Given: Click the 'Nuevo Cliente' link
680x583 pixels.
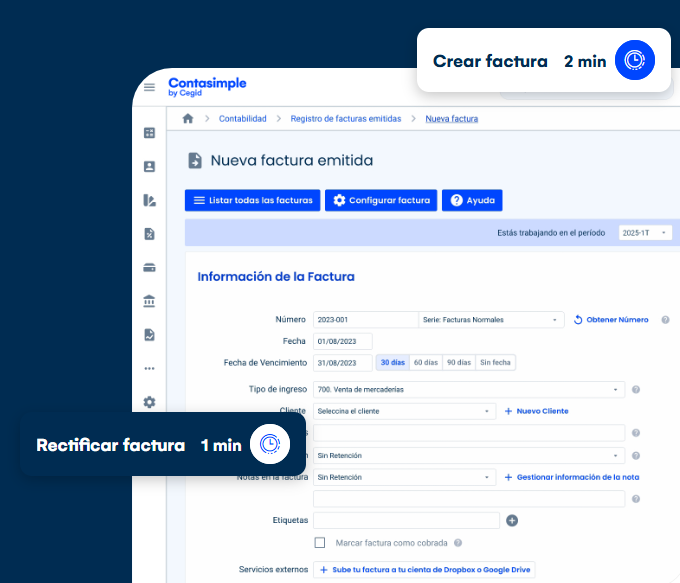Looking at the screenshot, I should 537,411.
